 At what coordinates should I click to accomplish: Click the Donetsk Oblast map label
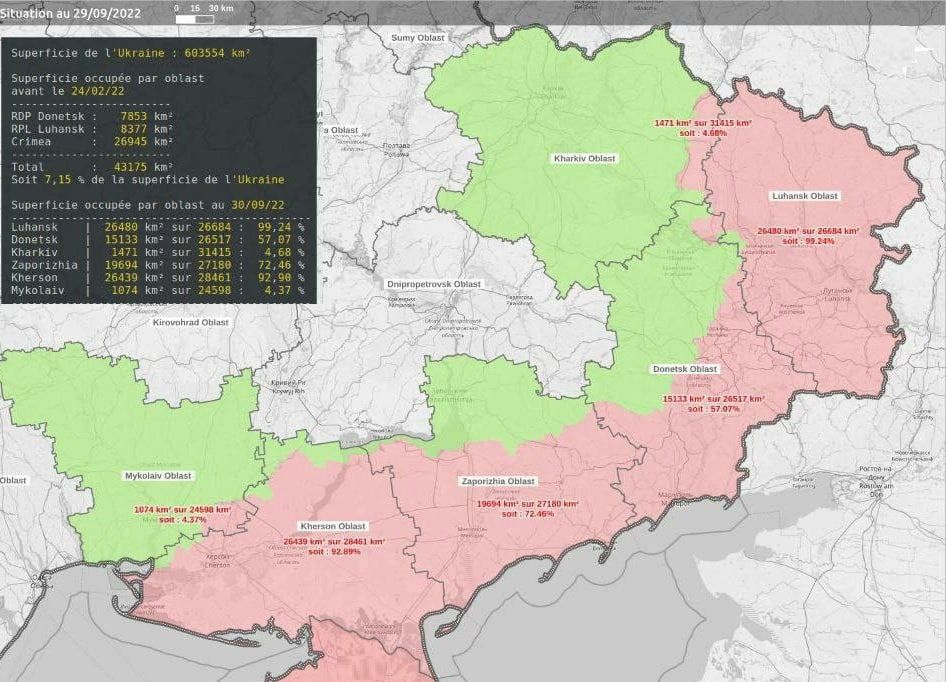[685, 369]
